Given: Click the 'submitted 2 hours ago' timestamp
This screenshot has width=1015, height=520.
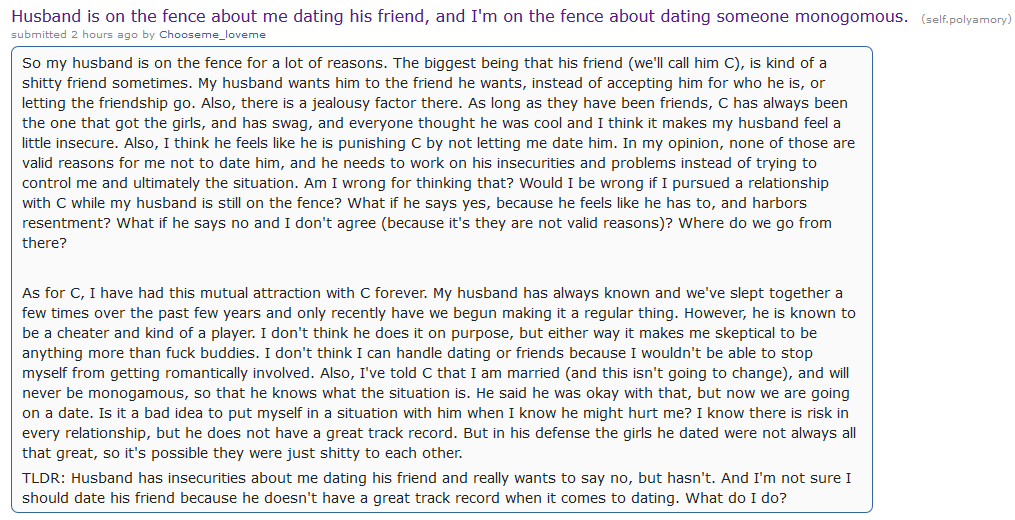Looking at the screenshot, I should (74, 34).
